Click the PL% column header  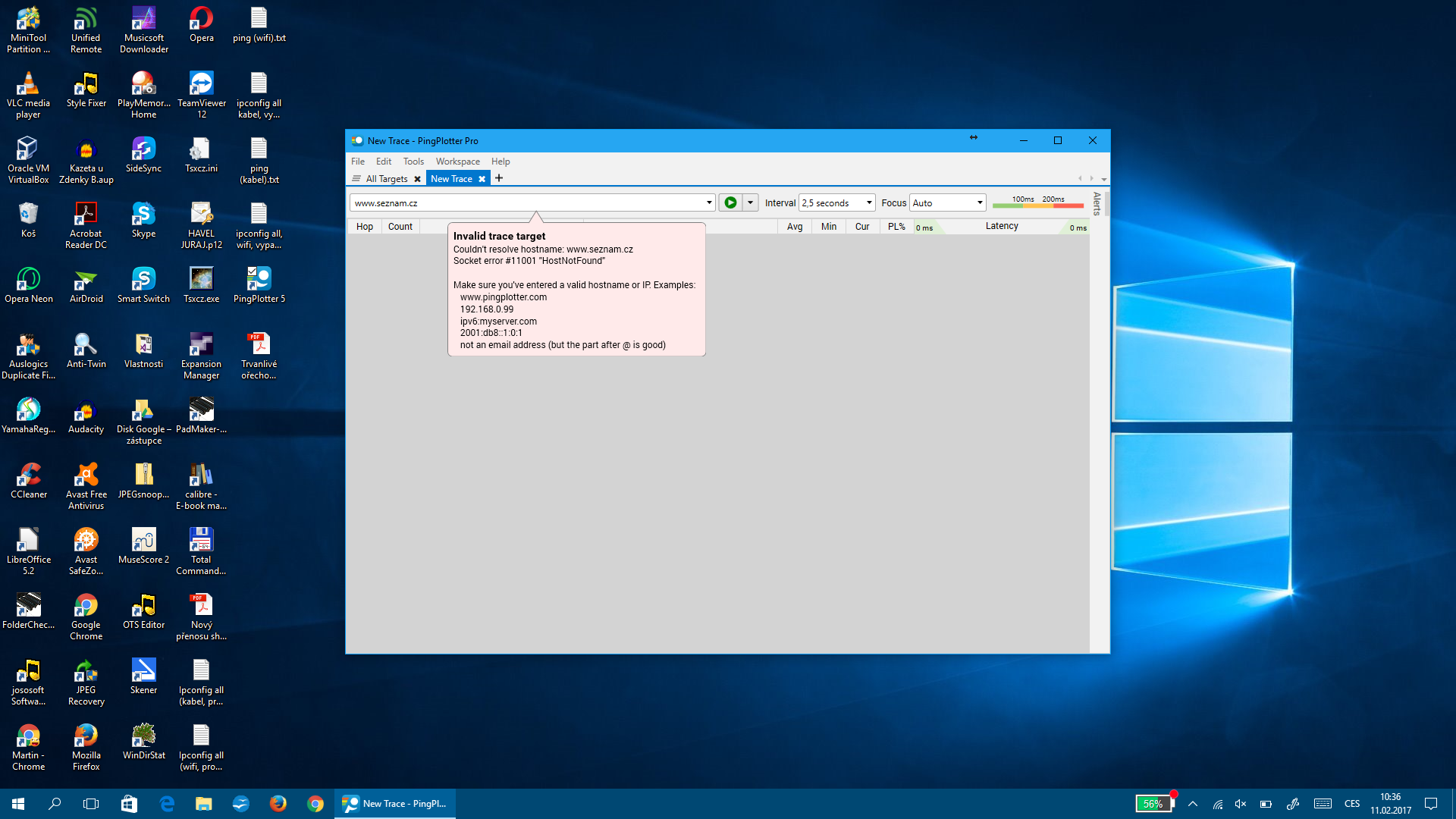[x=896, y=226]
